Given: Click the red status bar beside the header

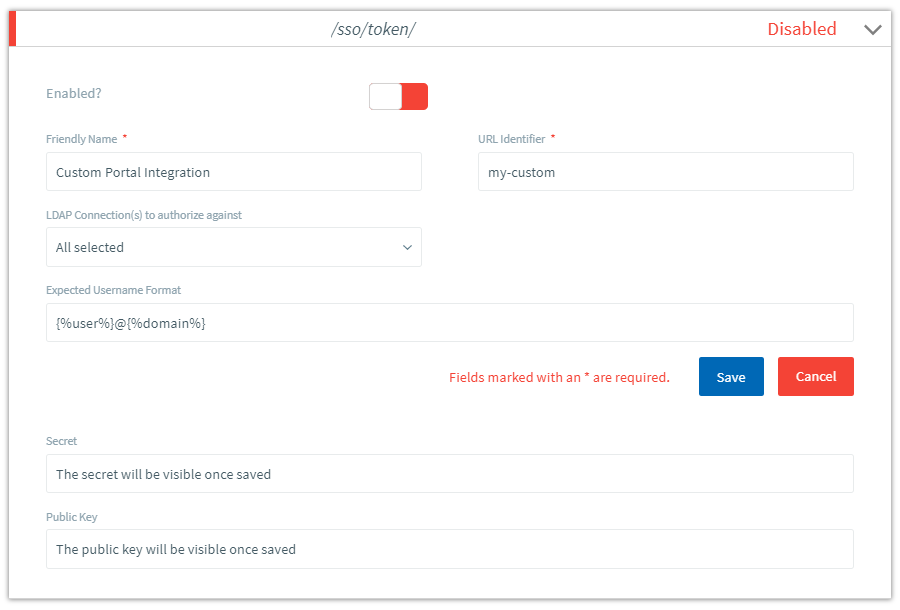Looking at the screenshot, I should pyautogui.click(x=13, y=30).
